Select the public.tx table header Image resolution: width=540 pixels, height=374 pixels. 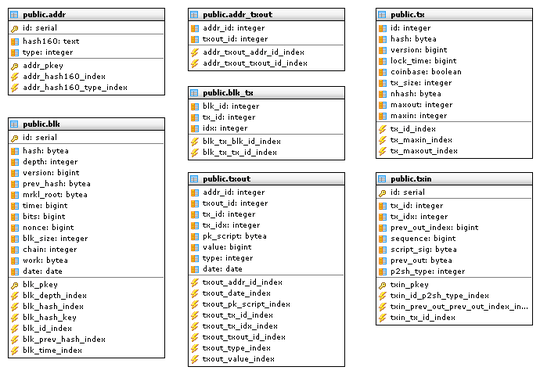454,15
